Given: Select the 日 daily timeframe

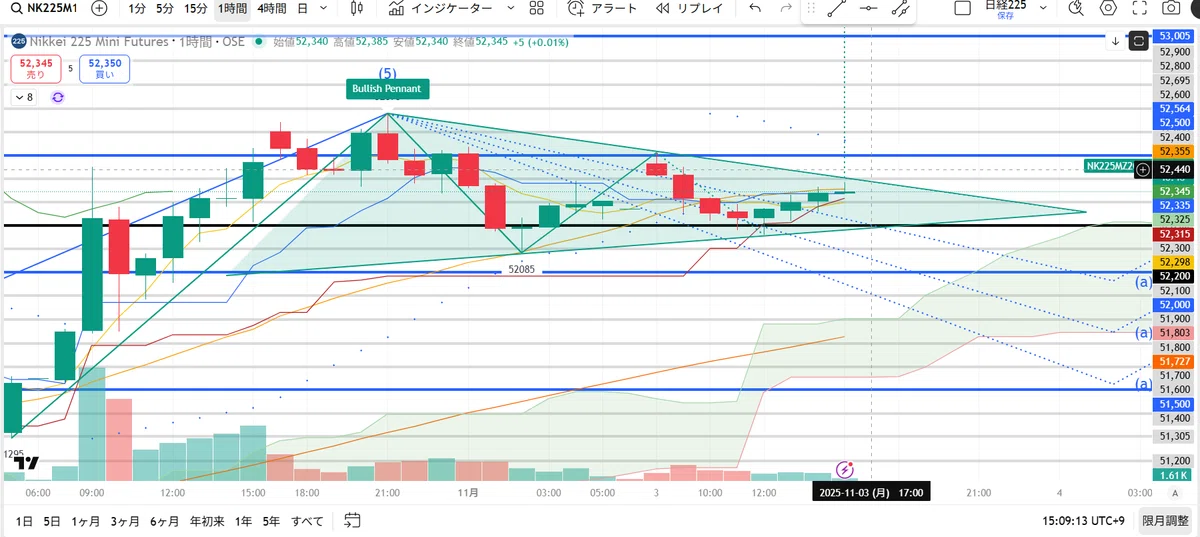Looking at the screenshot, I should pos(302,8).
